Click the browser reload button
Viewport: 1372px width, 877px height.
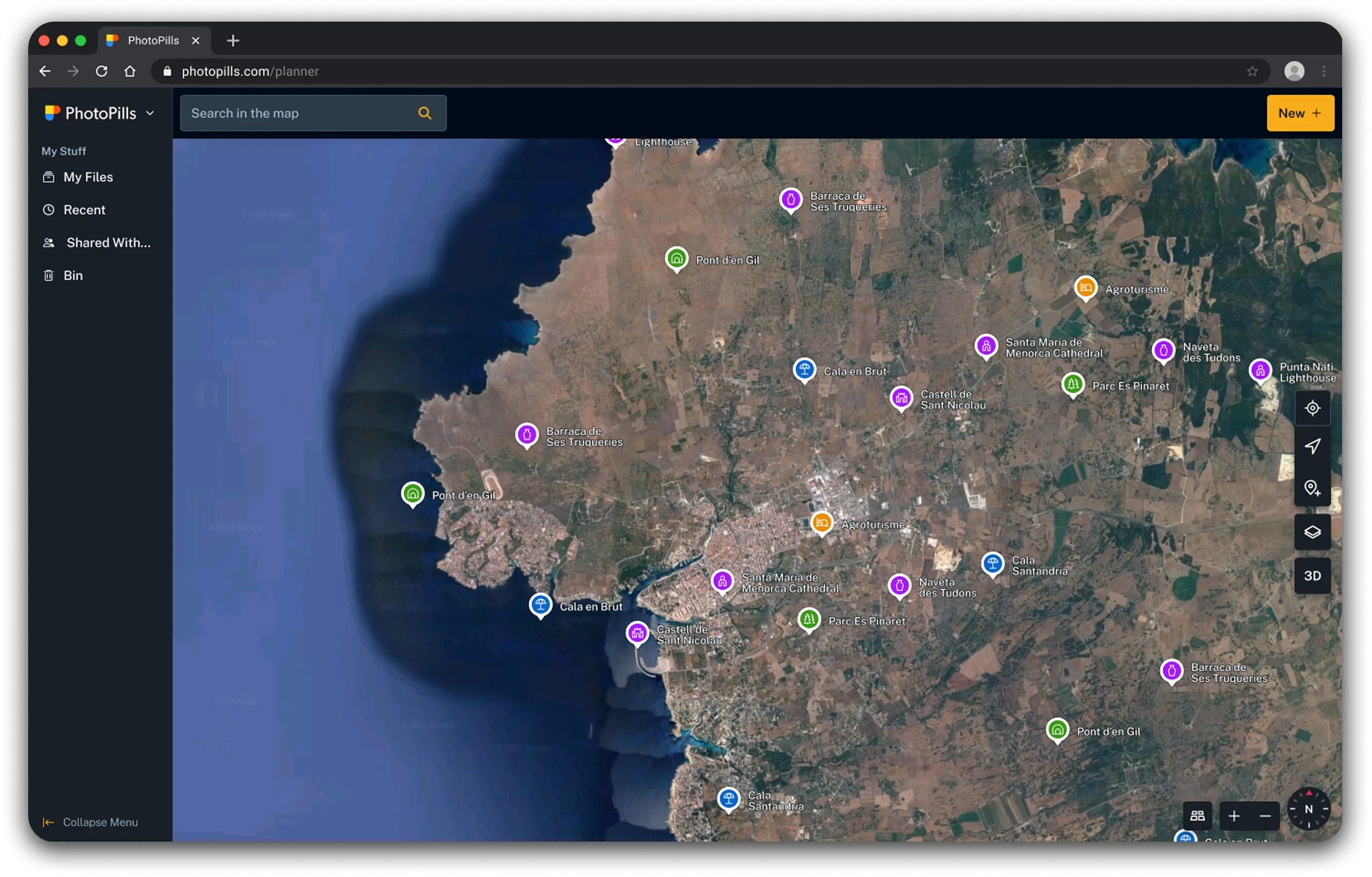[x=101, y=71]
